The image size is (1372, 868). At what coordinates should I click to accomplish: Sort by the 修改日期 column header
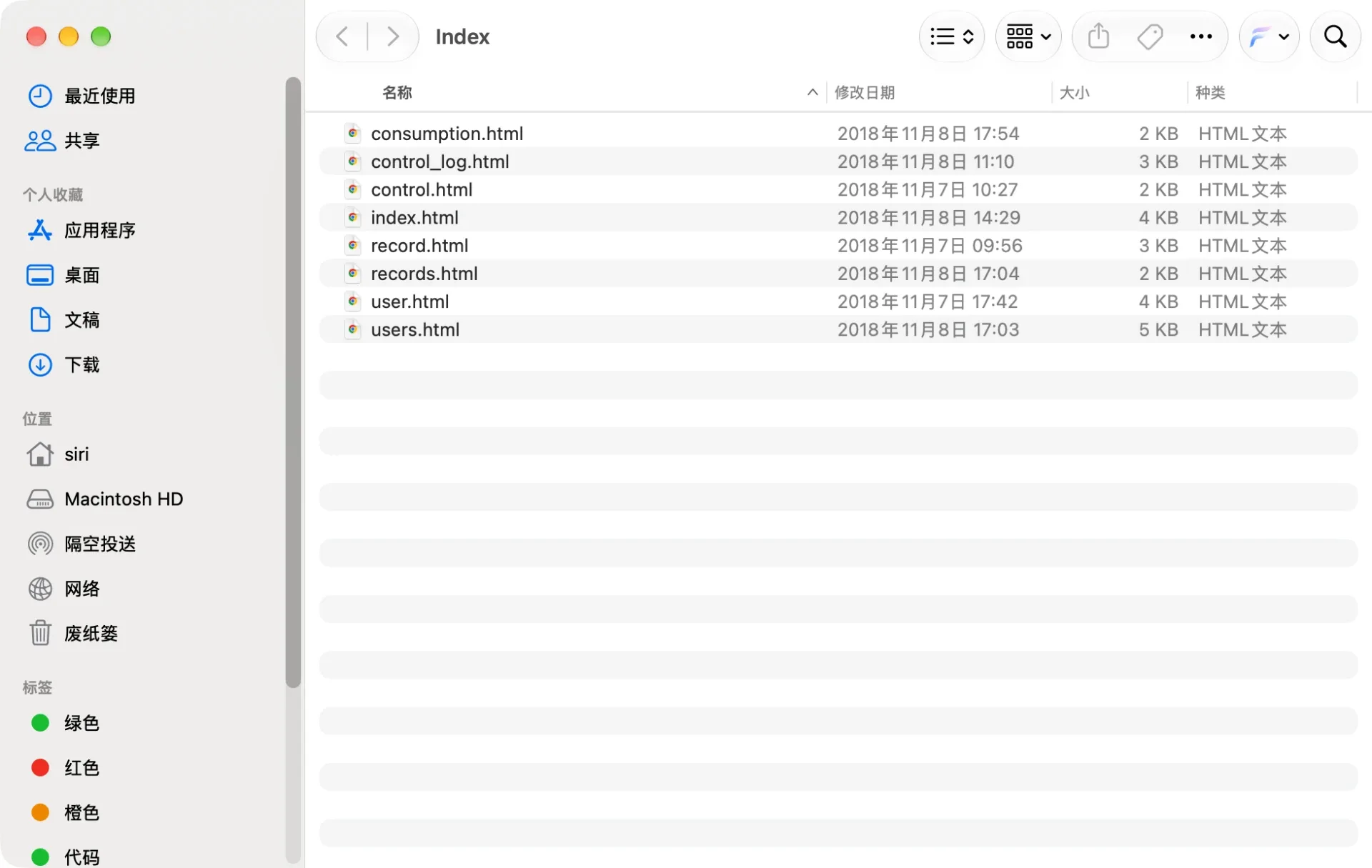pyautogui.click(x=865, y=93)
